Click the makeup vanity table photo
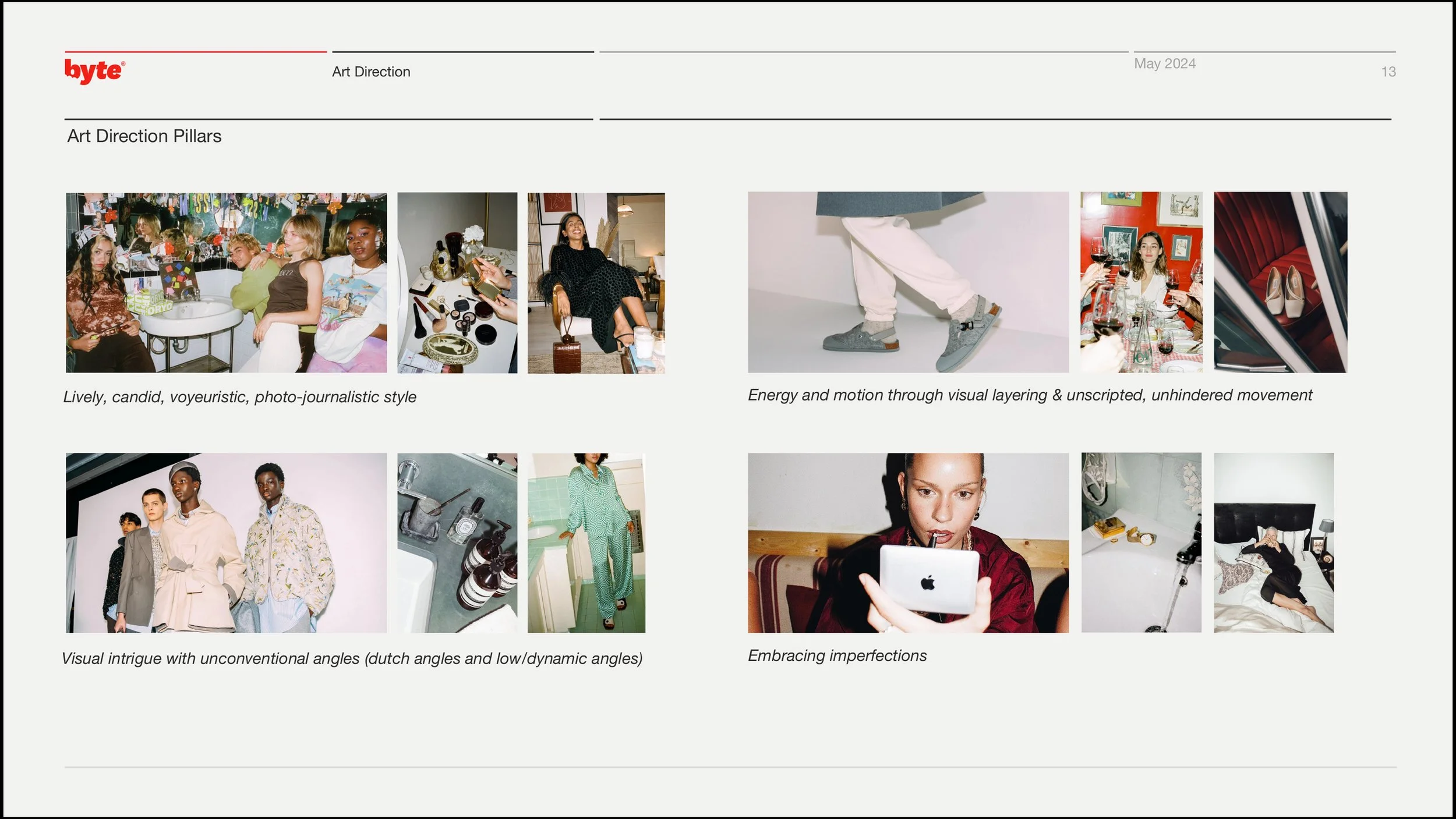This screenshot has height=819, width=1456. (457, 282)
